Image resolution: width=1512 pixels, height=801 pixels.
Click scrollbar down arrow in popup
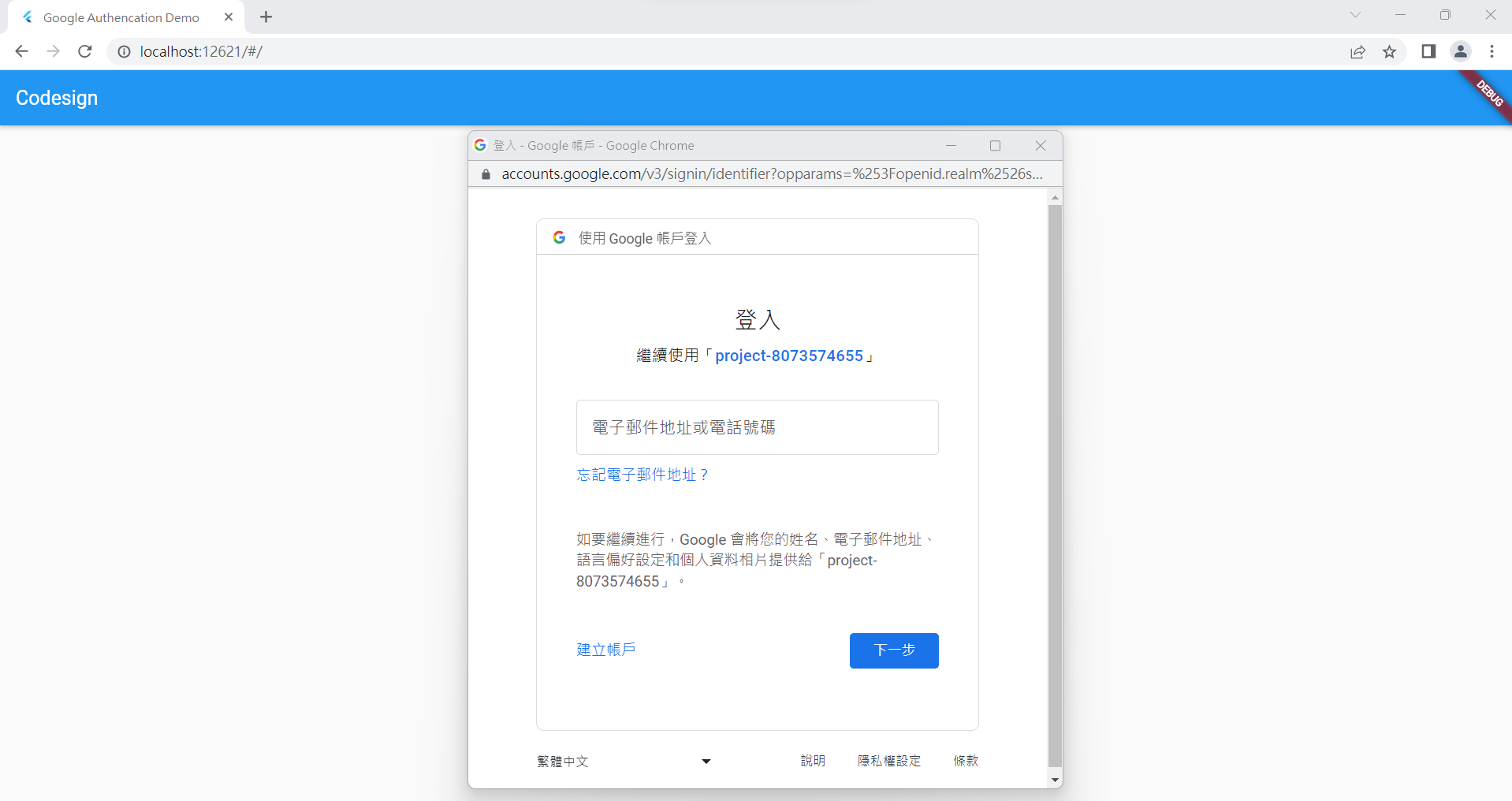coord(1055,780)
